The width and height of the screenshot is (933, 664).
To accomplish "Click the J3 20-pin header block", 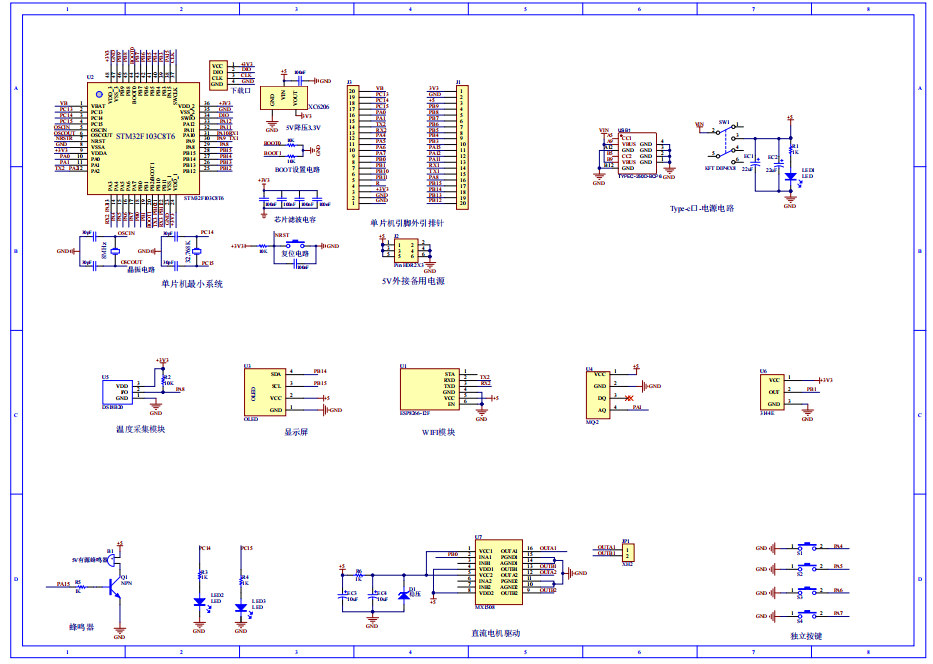I will click(352, 147).
